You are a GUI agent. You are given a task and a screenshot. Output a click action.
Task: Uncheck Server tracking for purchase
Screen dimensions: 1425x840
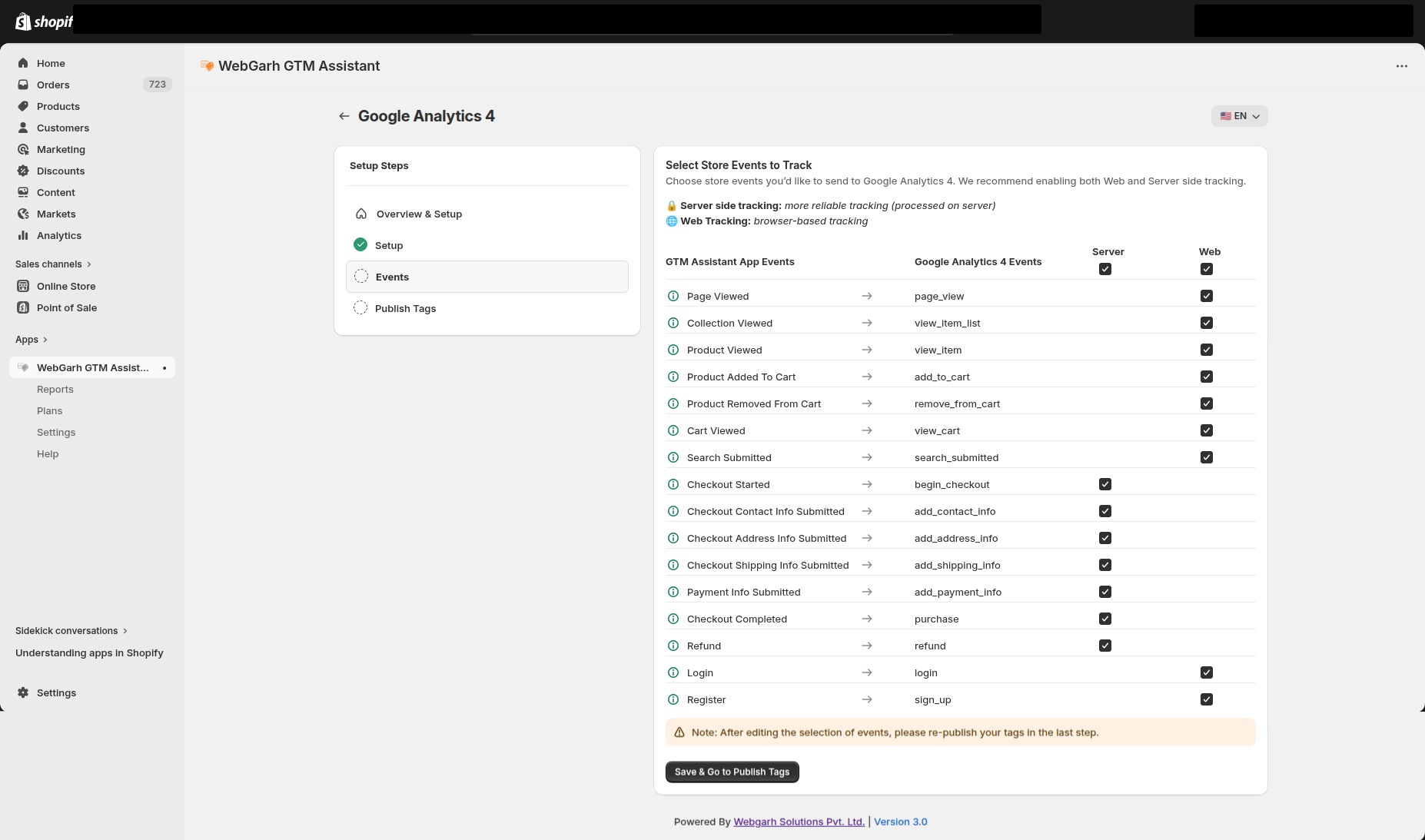point(1105,619)
